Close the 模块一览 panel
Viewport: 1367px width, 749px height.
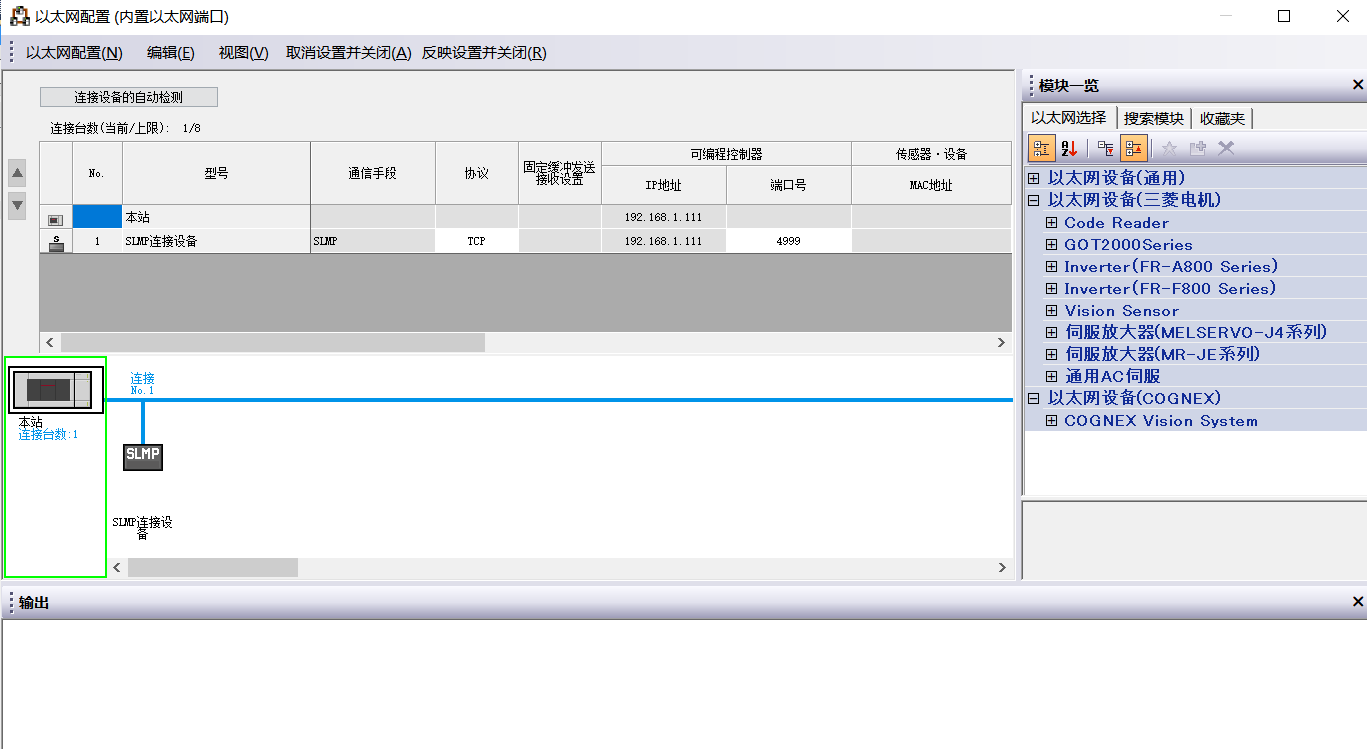coord(1357,85)
